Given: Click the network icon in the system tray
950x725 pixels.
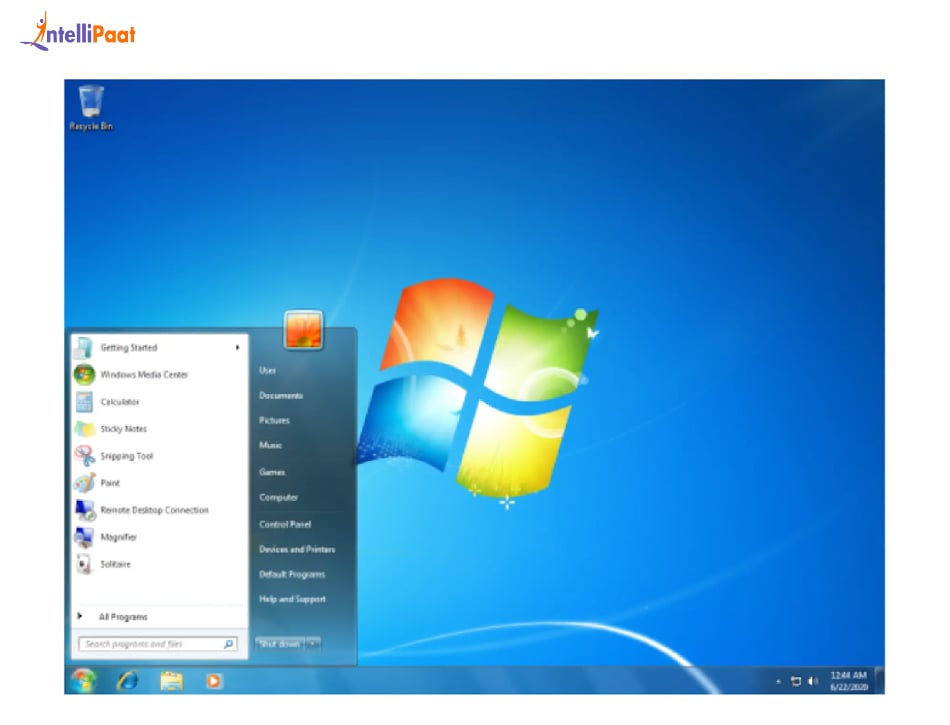Looking at the screenshot, I should [796, 681].
